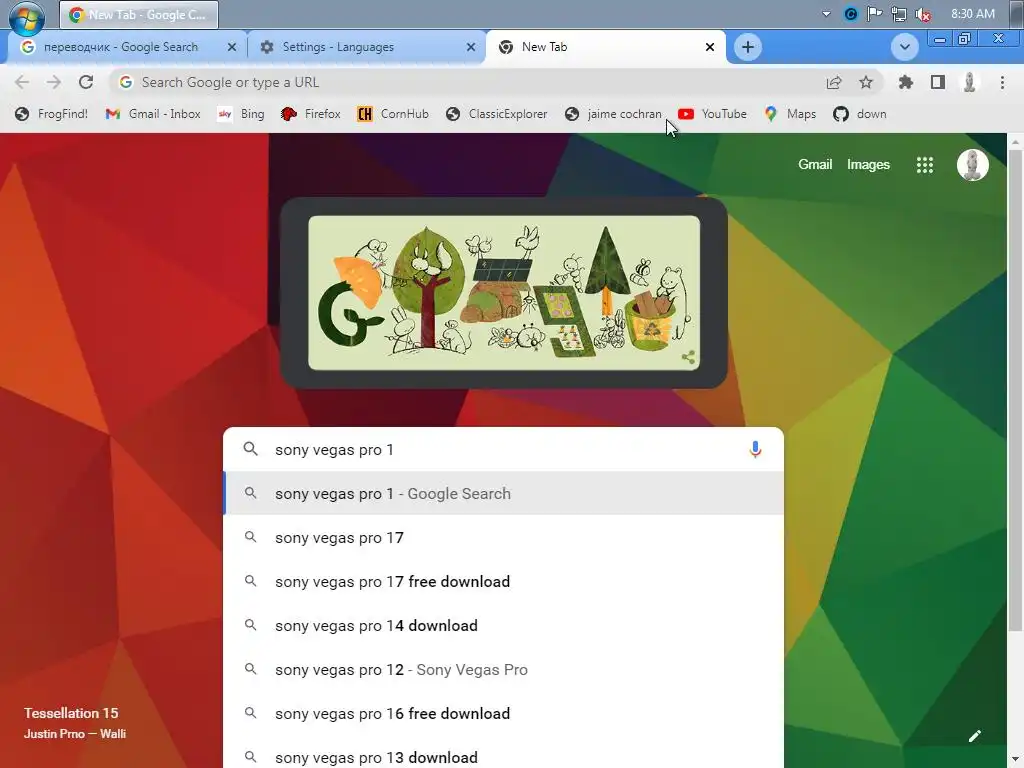
Task: Close the Settings - Languages tab
Action: 471,47
